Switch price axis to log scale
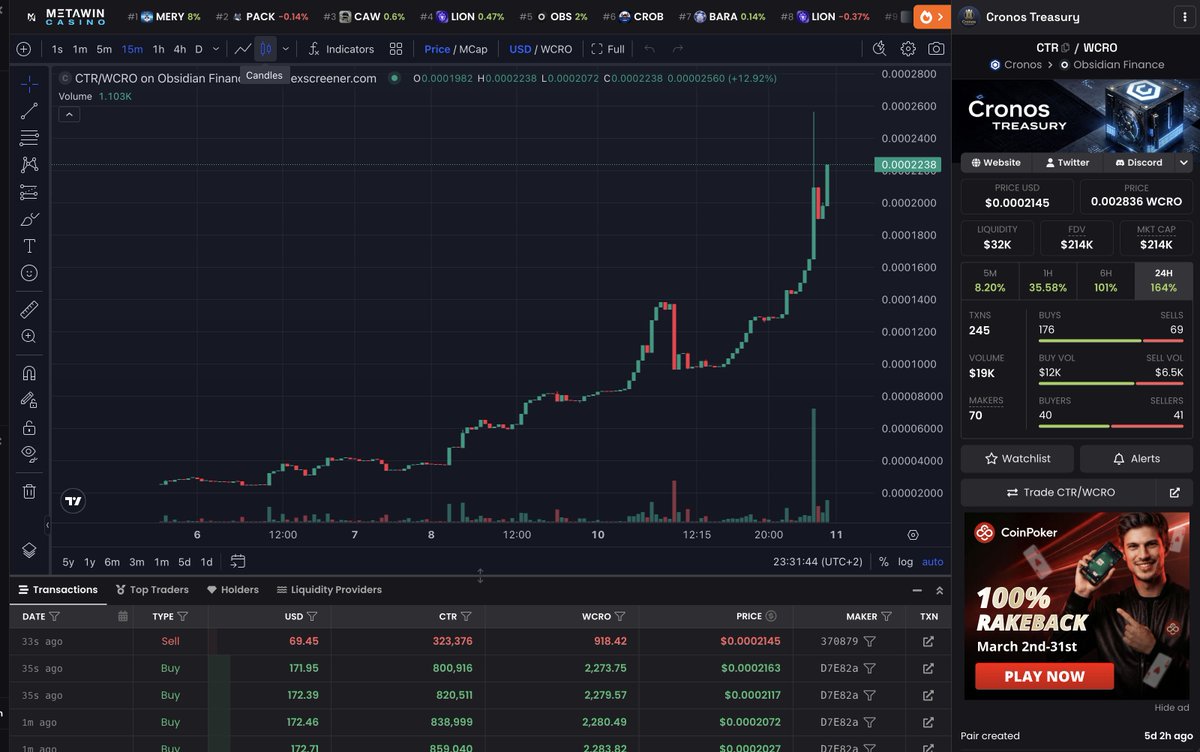The width and height of the screenshot is (1200, 752). click(x=908, y=562)
